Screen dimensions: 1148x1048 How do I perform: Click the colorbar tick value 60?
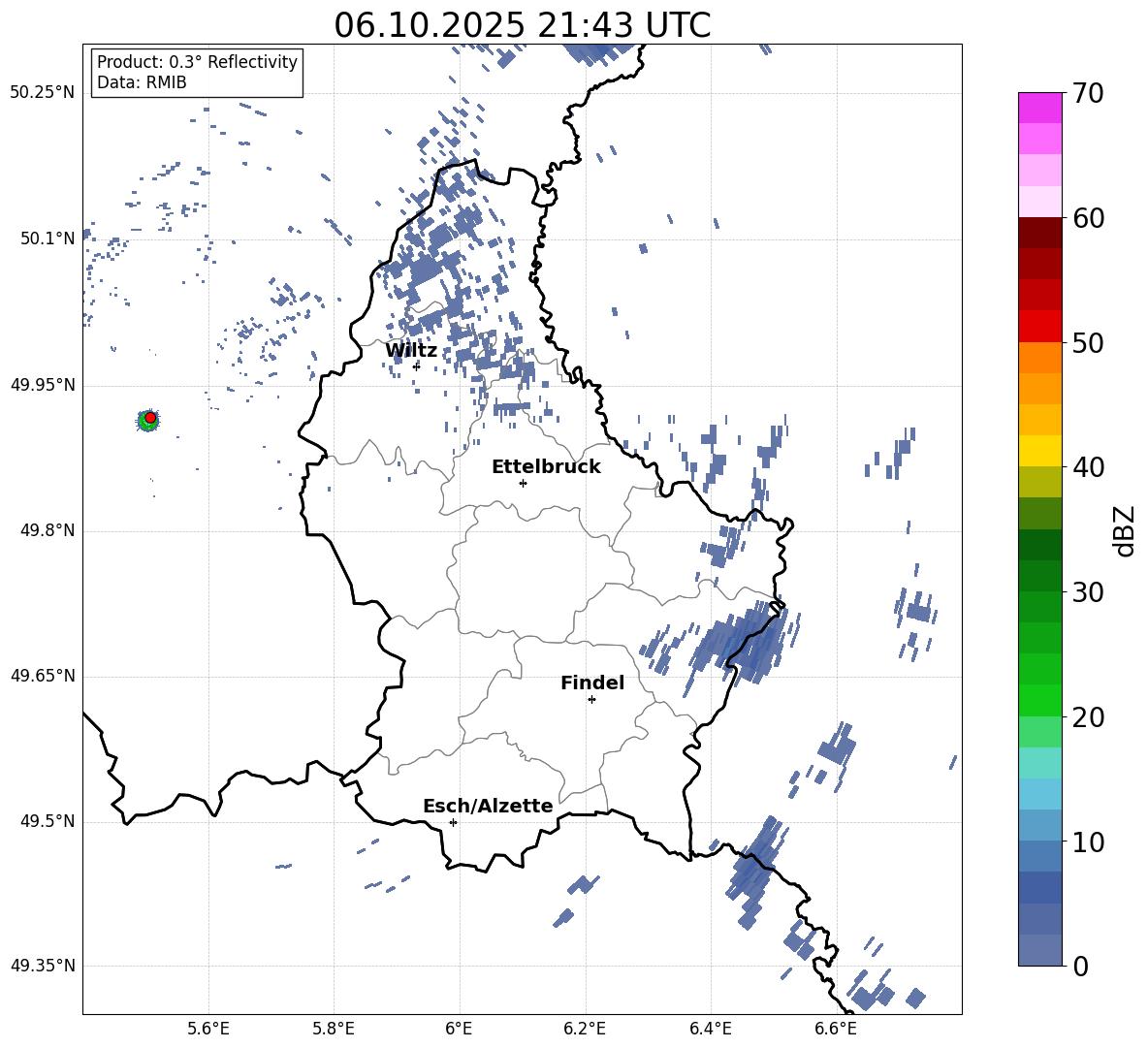[1088, 218]
